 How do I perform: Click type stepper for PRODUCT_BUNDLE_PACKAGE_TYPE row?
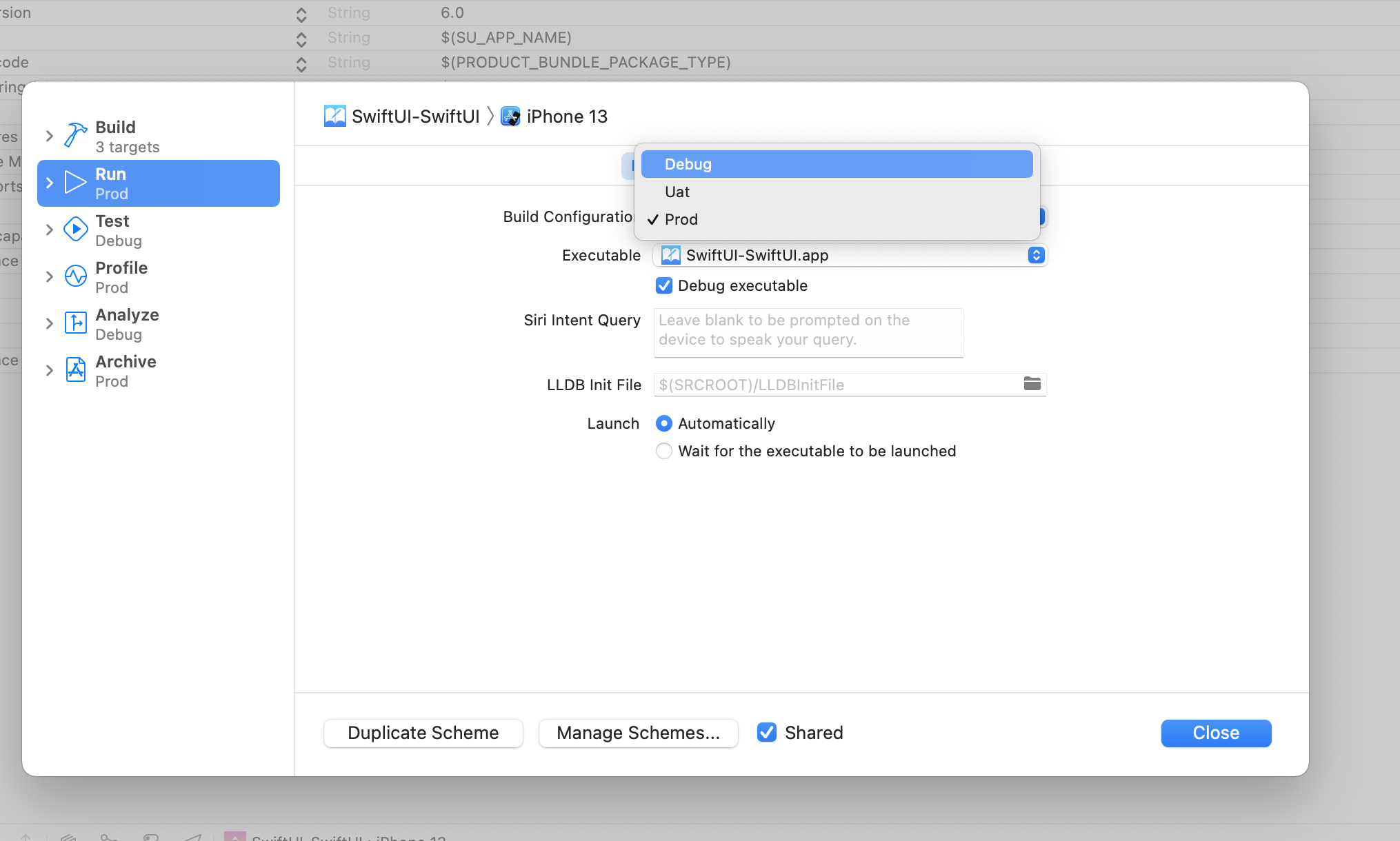pos(301,63)
